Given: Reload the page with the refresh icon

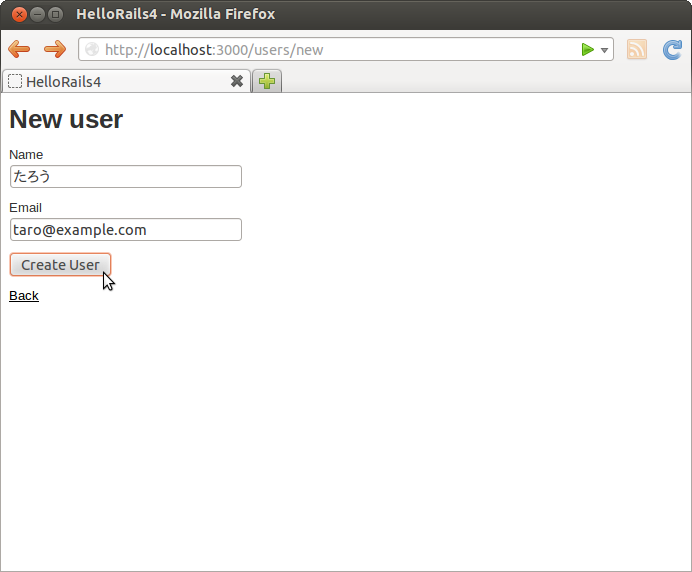Looking at the screenshot, I should pyautogui.click(x=673, y=50).
